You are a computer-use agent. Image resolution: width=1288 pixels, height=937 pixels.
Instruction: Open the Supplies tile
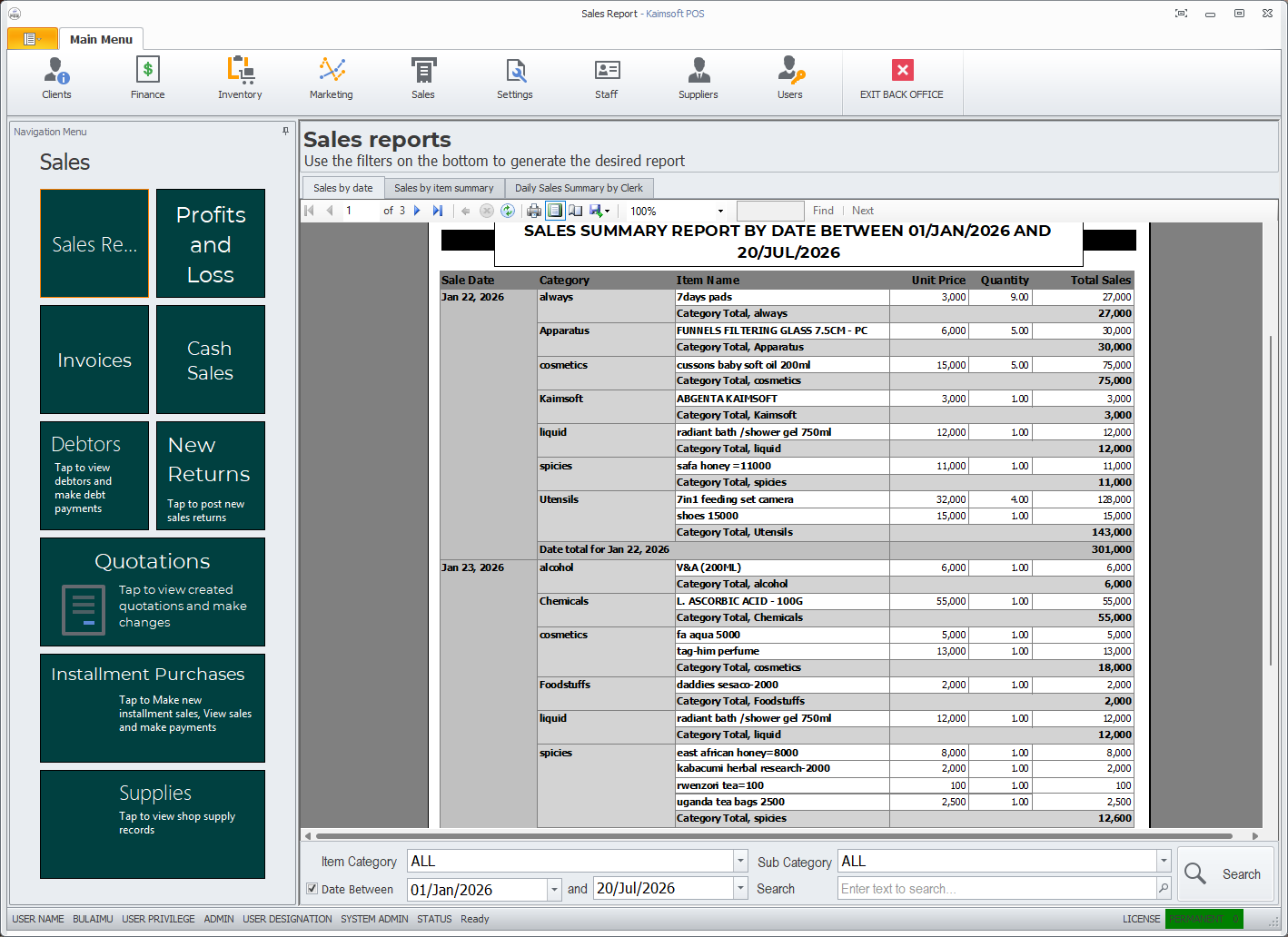[153, 824]
